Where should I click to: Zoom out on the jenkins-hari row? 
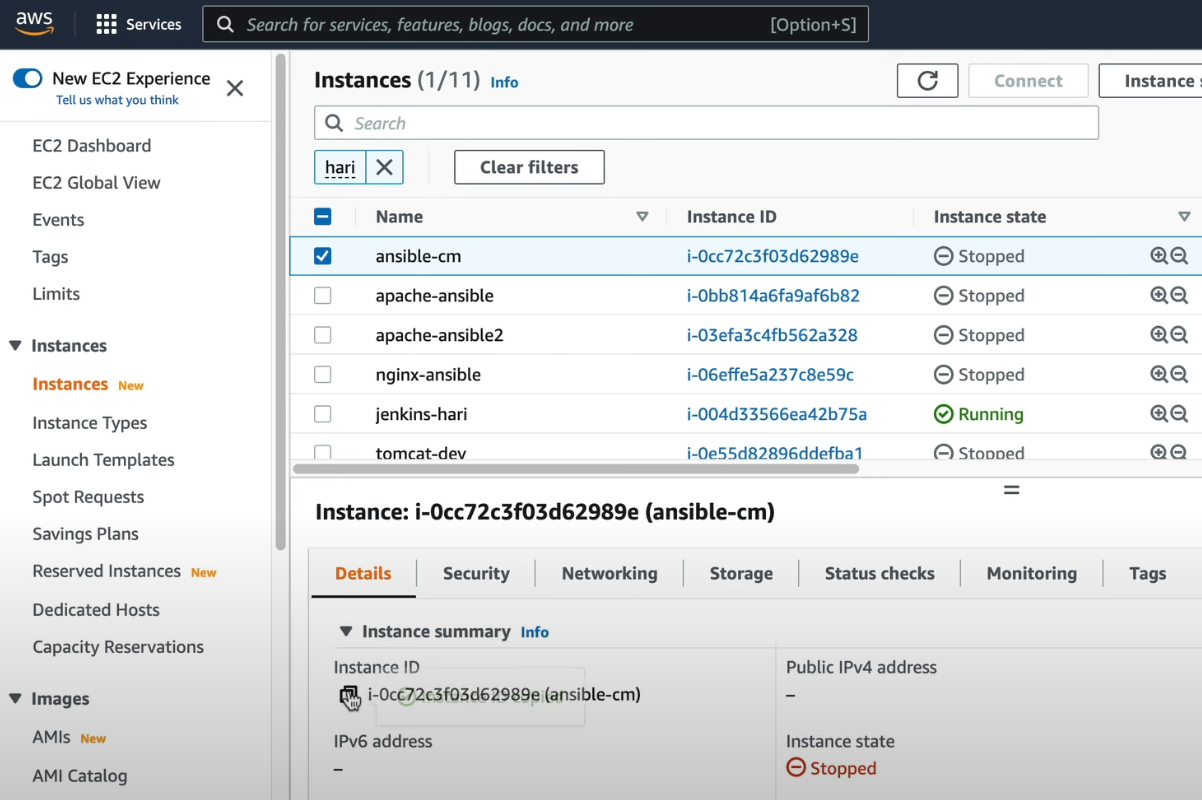coord(1179,414)
